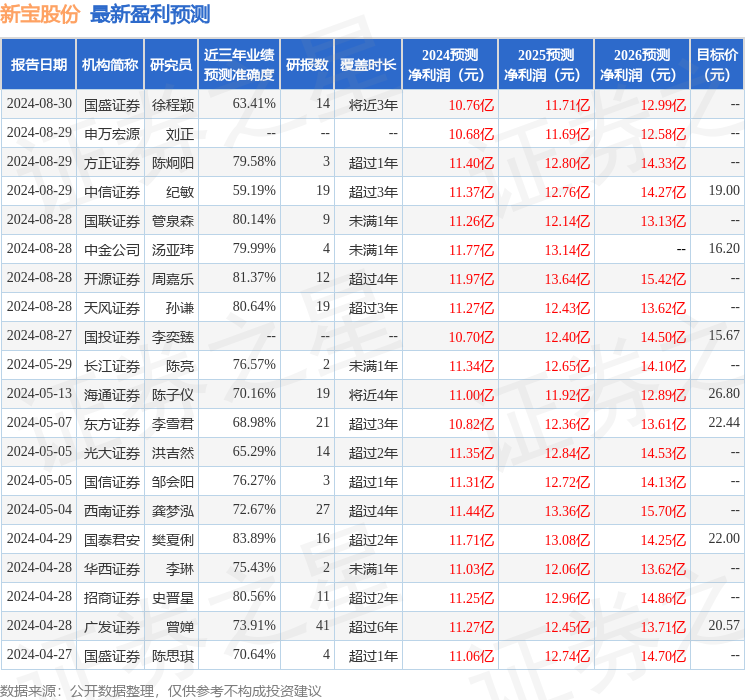Select institution 国联证券

point(112,221)
